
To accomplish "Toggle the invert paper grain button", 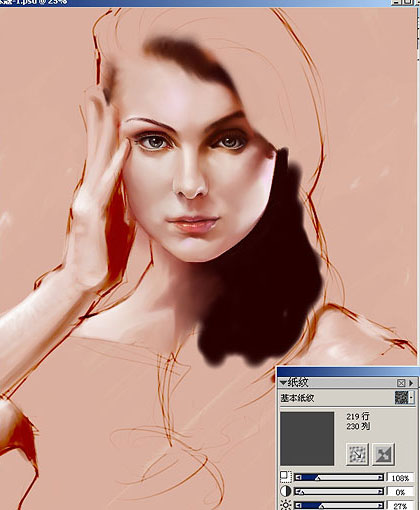I will (x=383, y=454).
